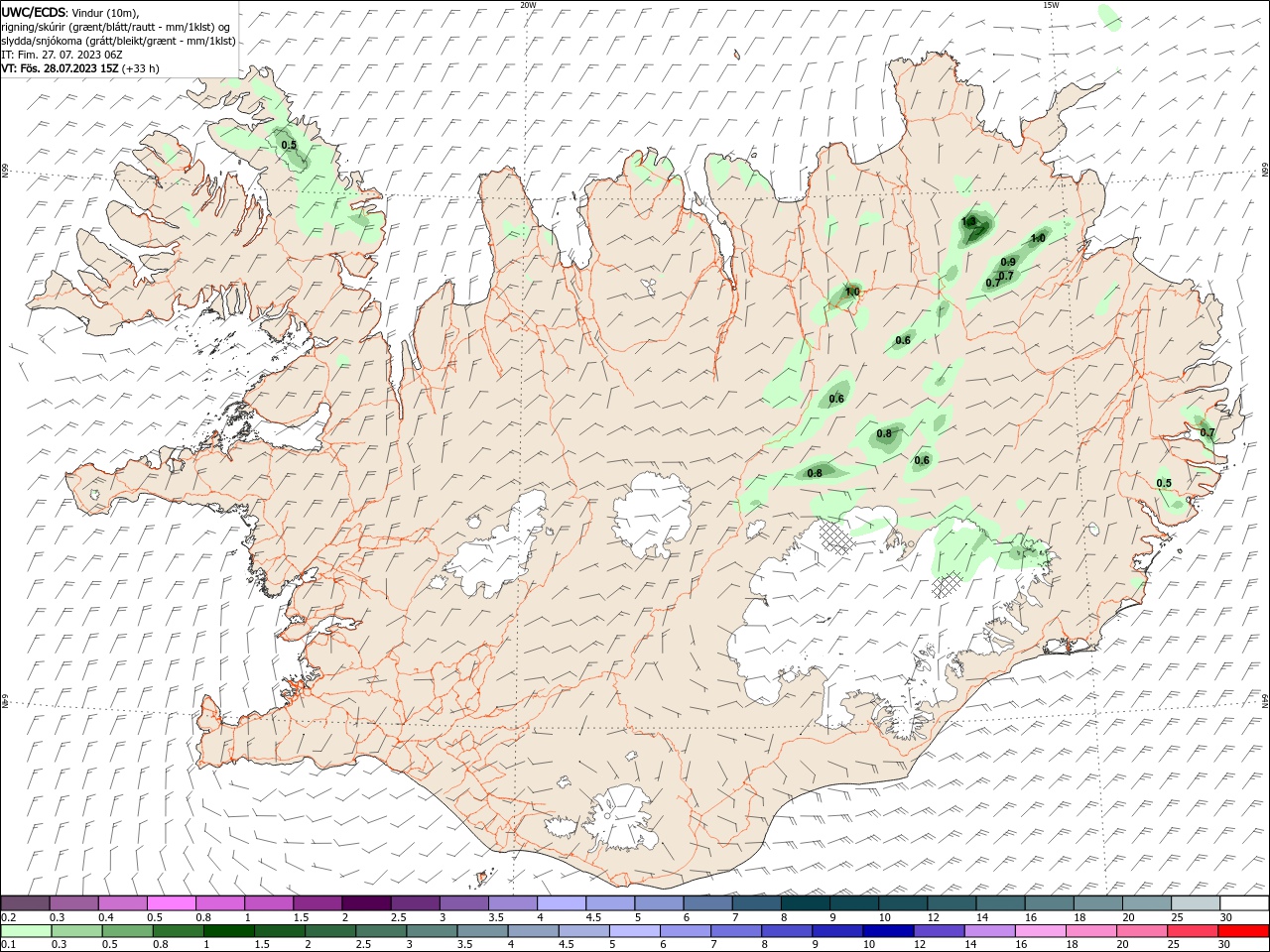Pick the light green 0.3 swatch in bottom row

click(75, 931)
